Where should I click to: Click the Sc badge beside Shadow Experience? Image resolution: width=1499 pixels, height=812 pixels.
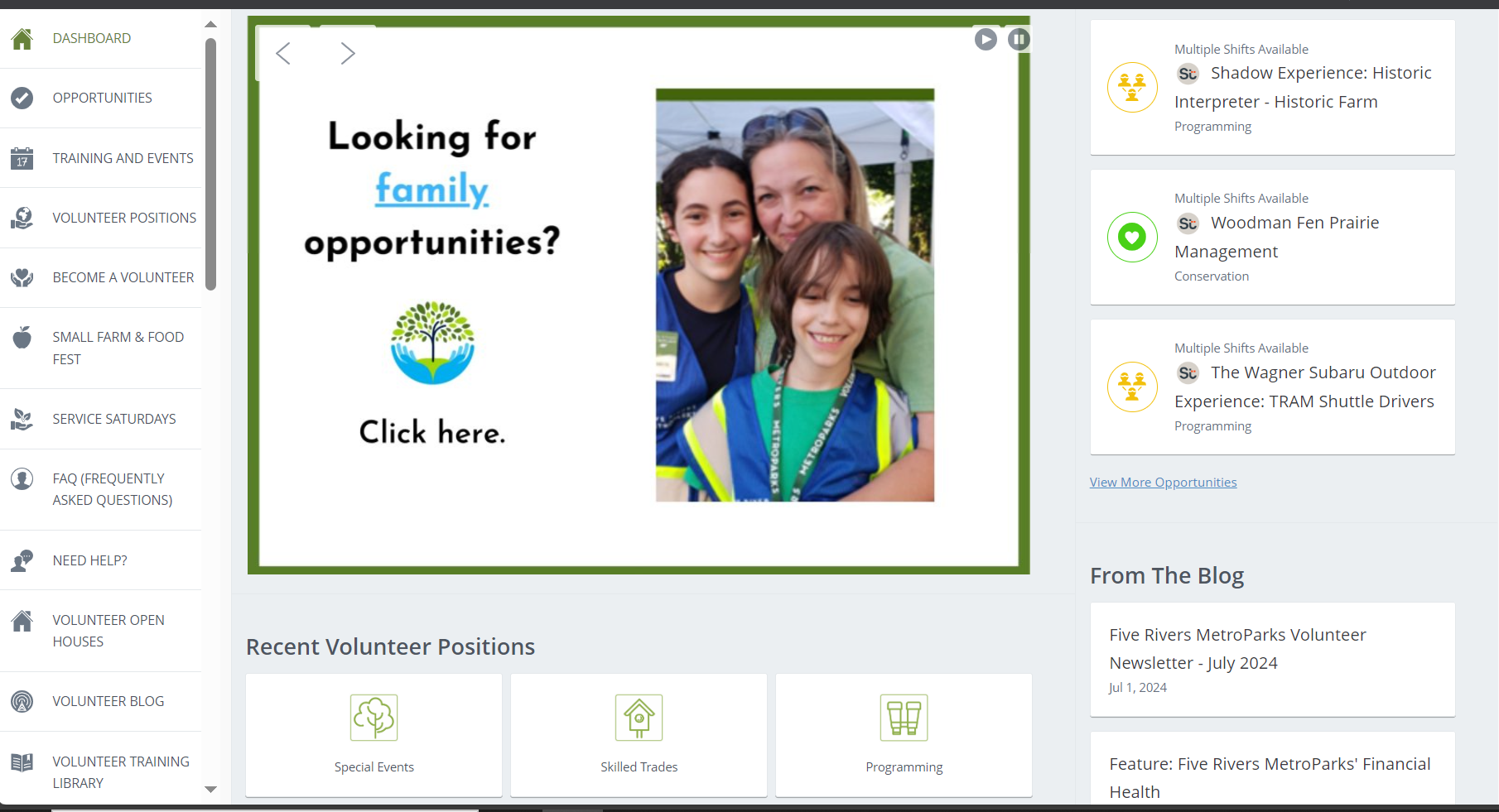click(1188, 74)
